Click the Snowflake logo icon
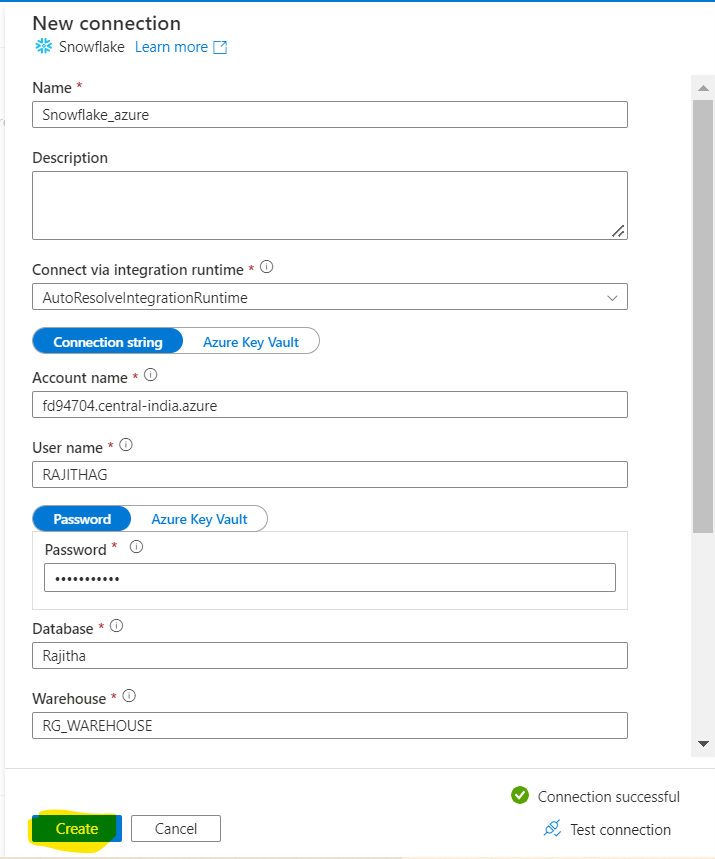The width and height of the screenshot is (715, 859). pyautogui.click(x=43, y=47)
